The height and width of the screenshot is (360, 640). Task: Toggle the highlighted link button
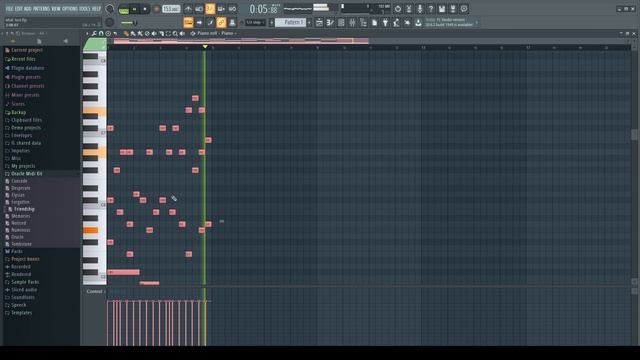click(x=221, y=22)
